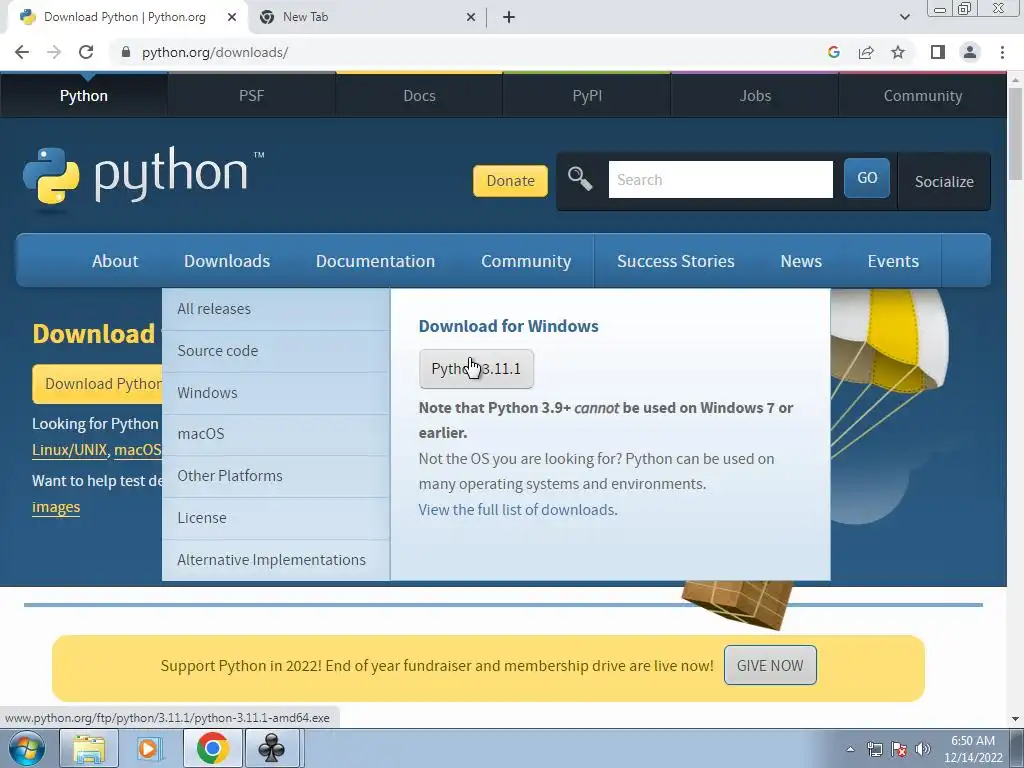Open the Socialize menu
Screen dimensions: 1024x768
[x=944, y=182]
